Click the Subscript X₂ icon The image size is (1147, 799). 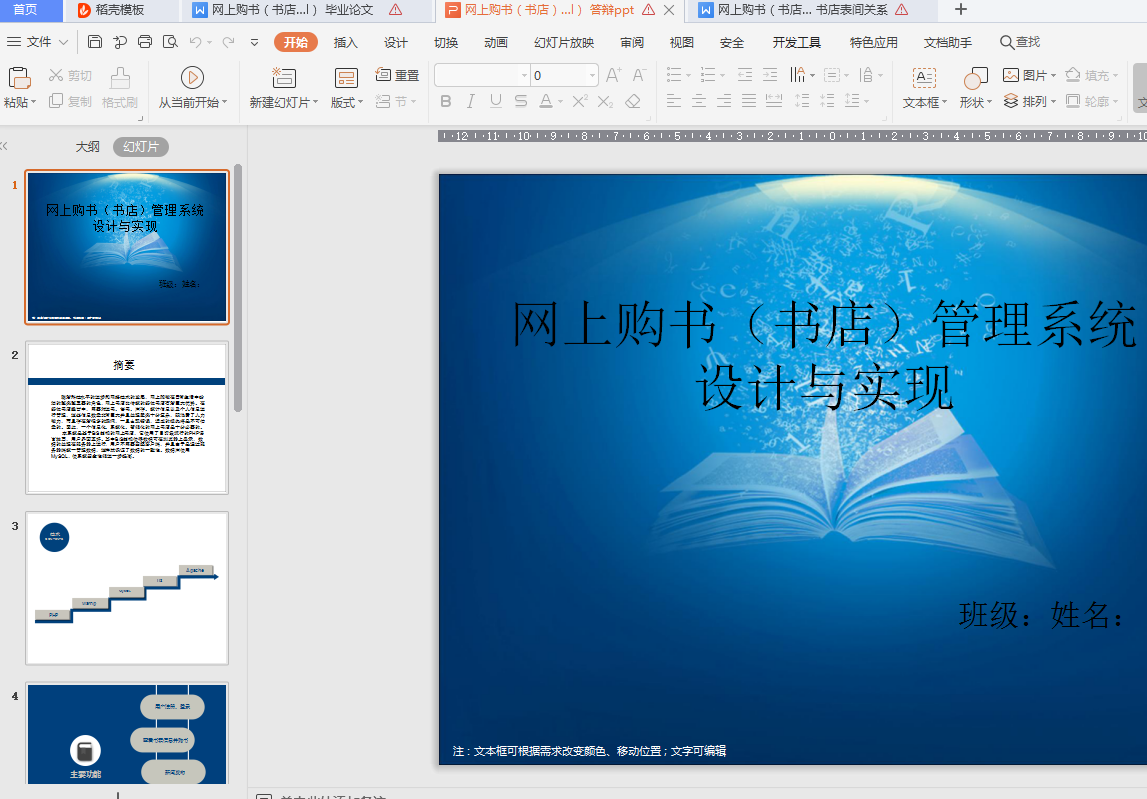pos(605,102)
